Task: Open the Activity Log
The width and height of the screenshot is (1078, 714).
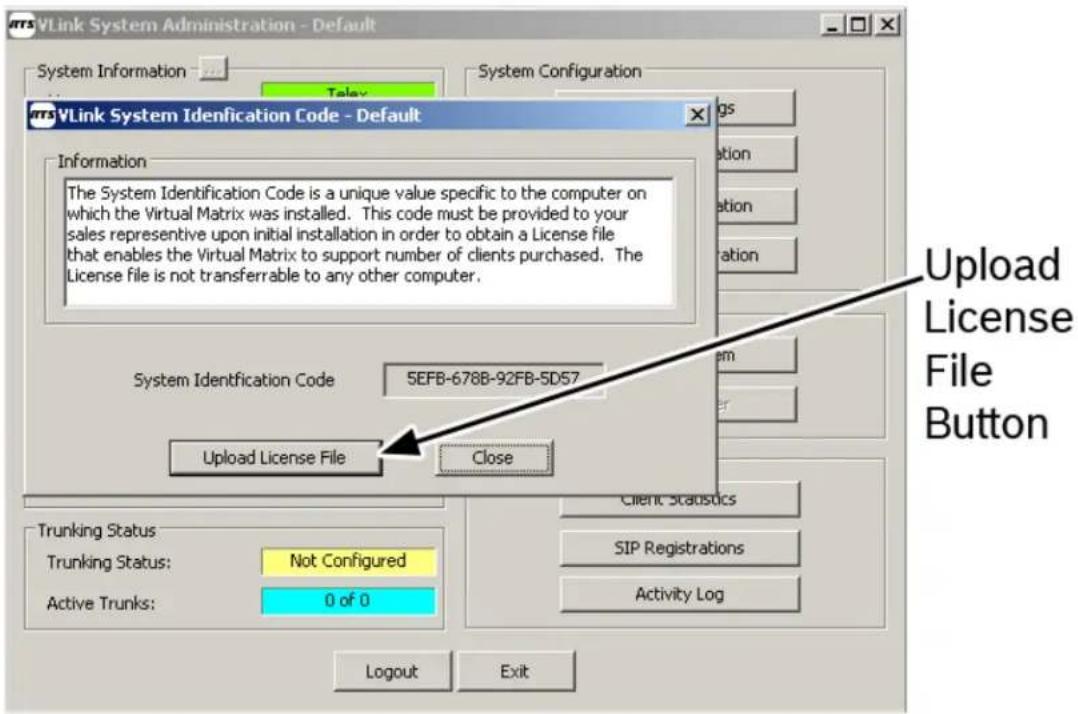Action: click(679, 594)
